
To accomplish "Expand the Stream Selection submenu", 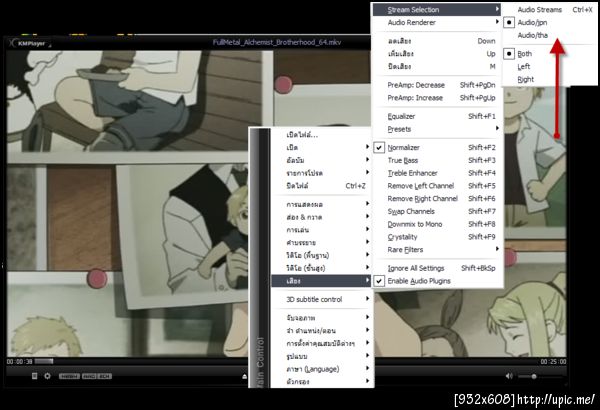I will pos(437,10).
